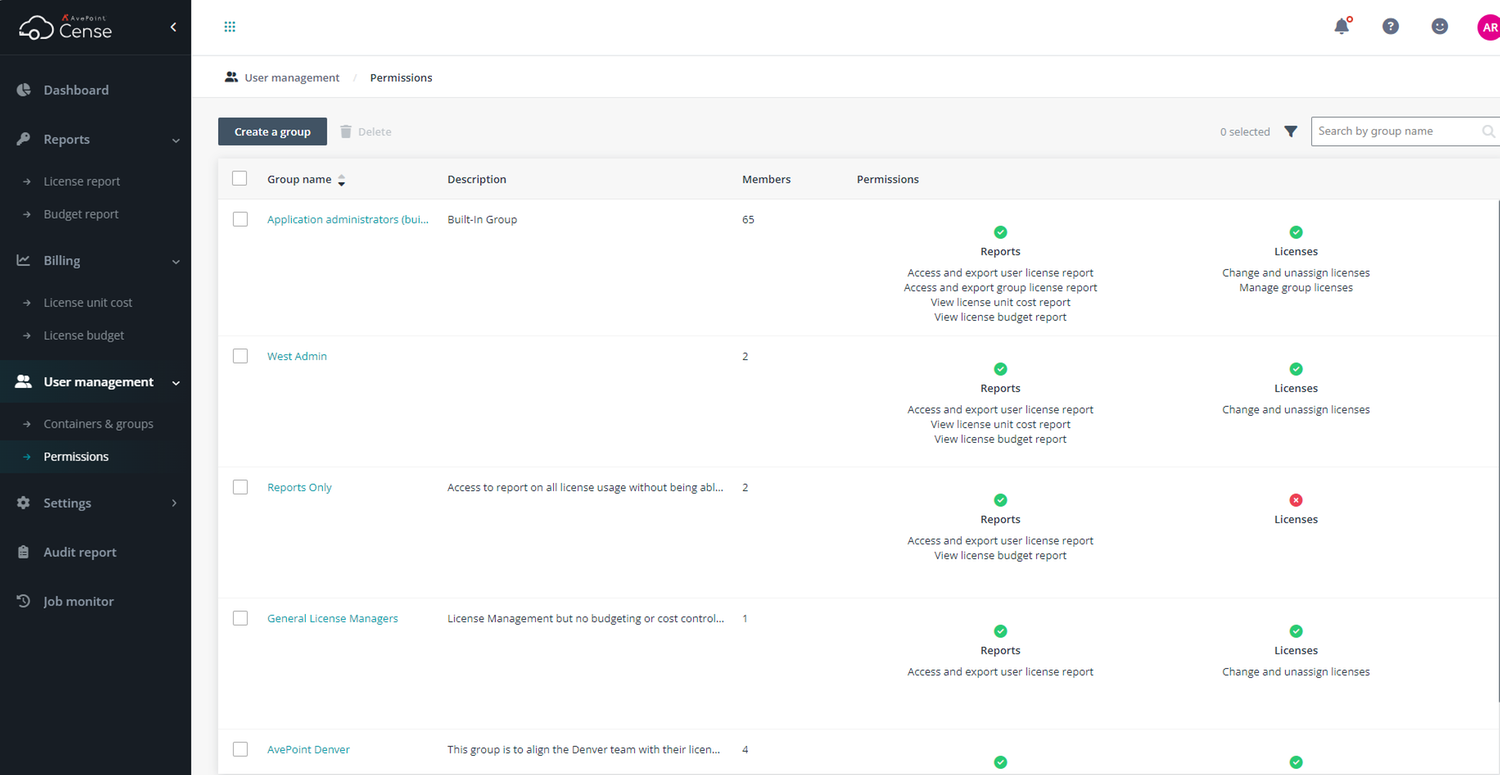Check the Application administrators row checkbox
Image resolution: width=1500 pixels, height=775 pixels.
(240, 219)
